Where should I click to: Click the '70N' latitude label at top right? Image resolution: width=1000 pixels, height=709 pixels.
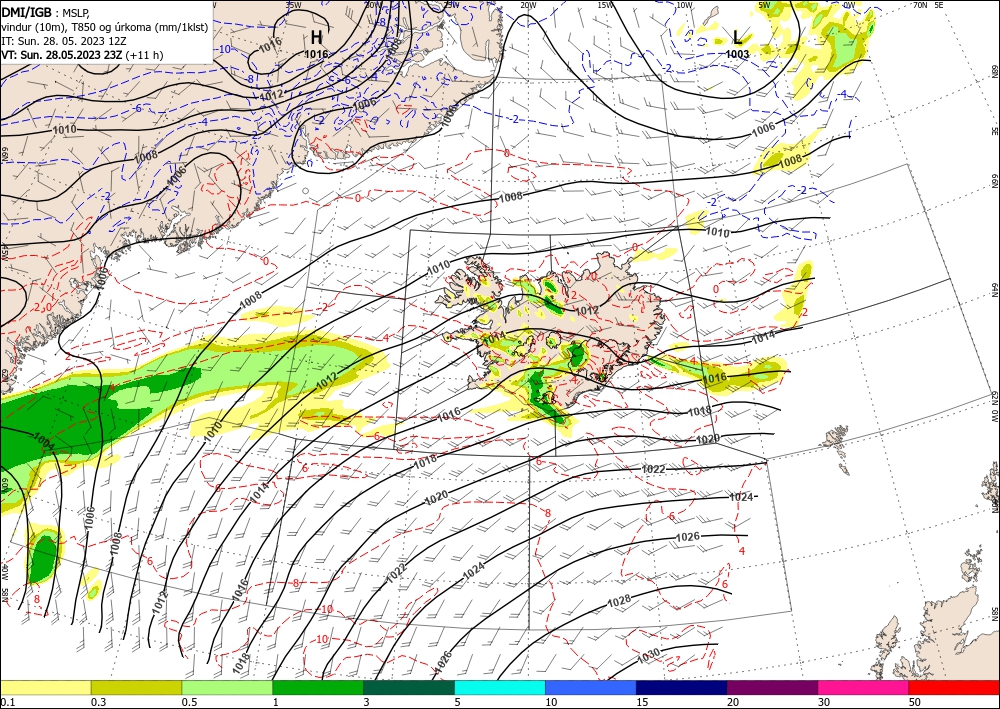[920, 4]
